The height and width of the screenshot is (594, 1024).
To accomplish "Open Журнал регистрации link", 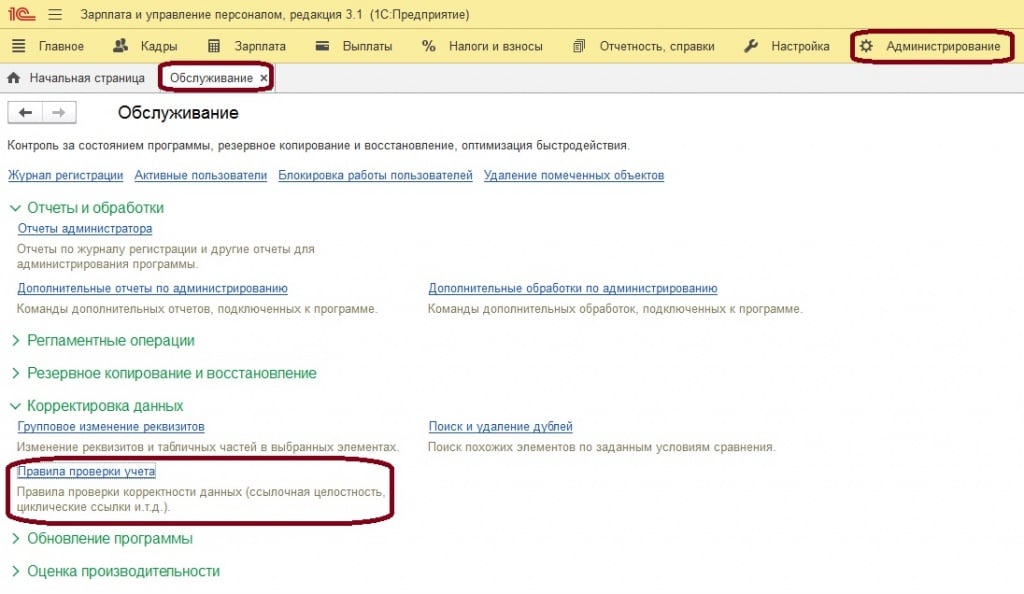I will 65,175.
